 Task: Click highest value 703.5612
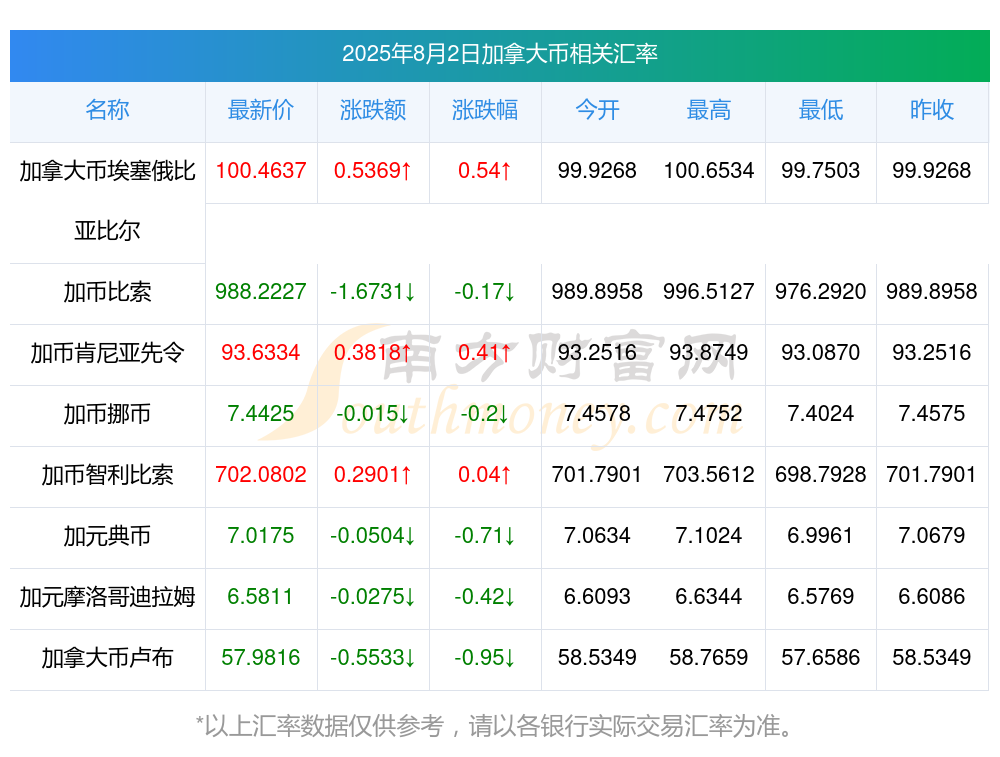(x=709, y=475)
